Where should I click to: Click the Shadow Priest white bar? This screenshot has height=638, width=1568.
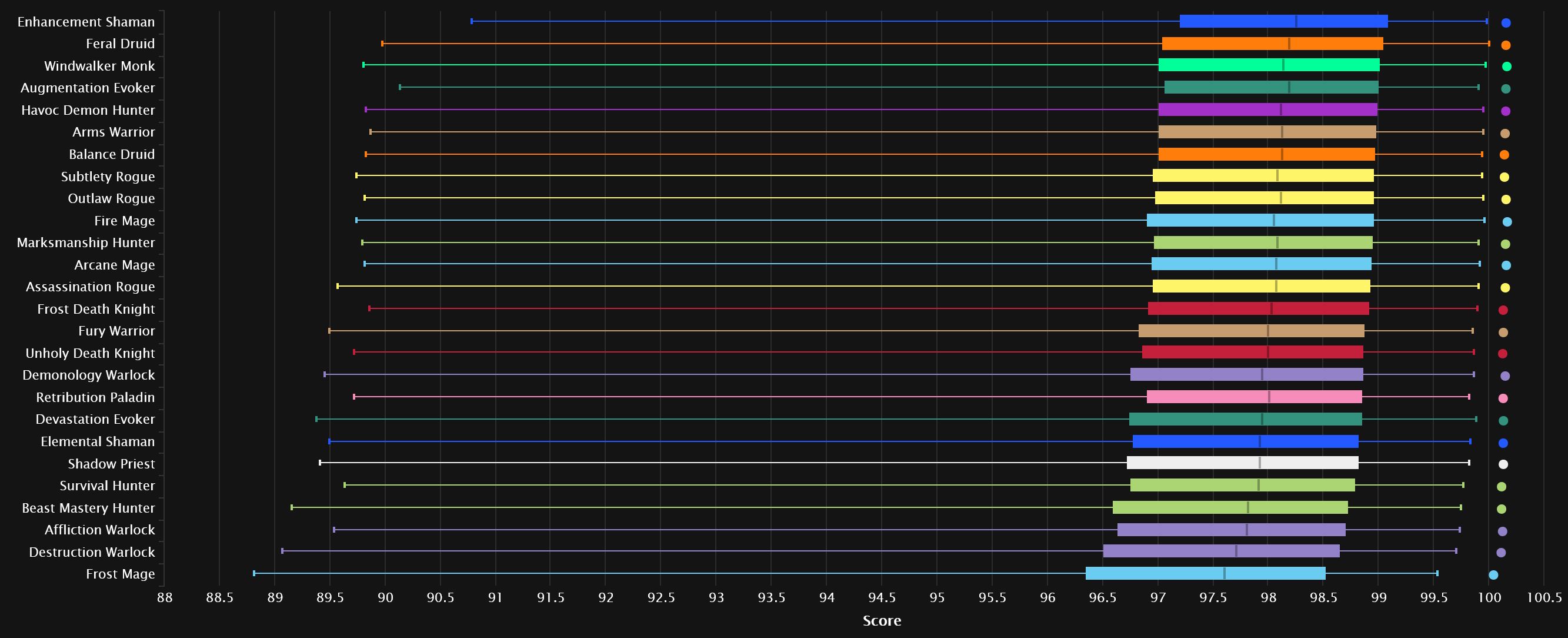1242,463
